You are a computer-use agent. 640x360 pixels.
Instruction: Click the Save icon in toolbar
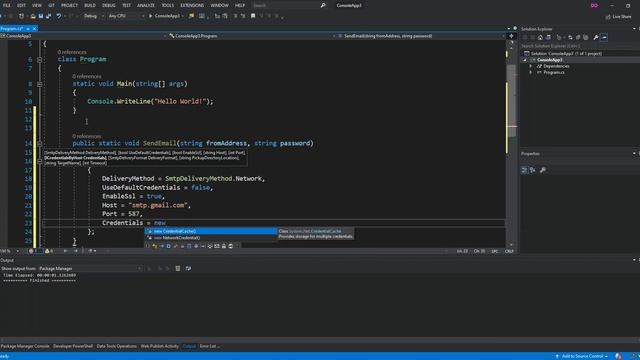41,16
